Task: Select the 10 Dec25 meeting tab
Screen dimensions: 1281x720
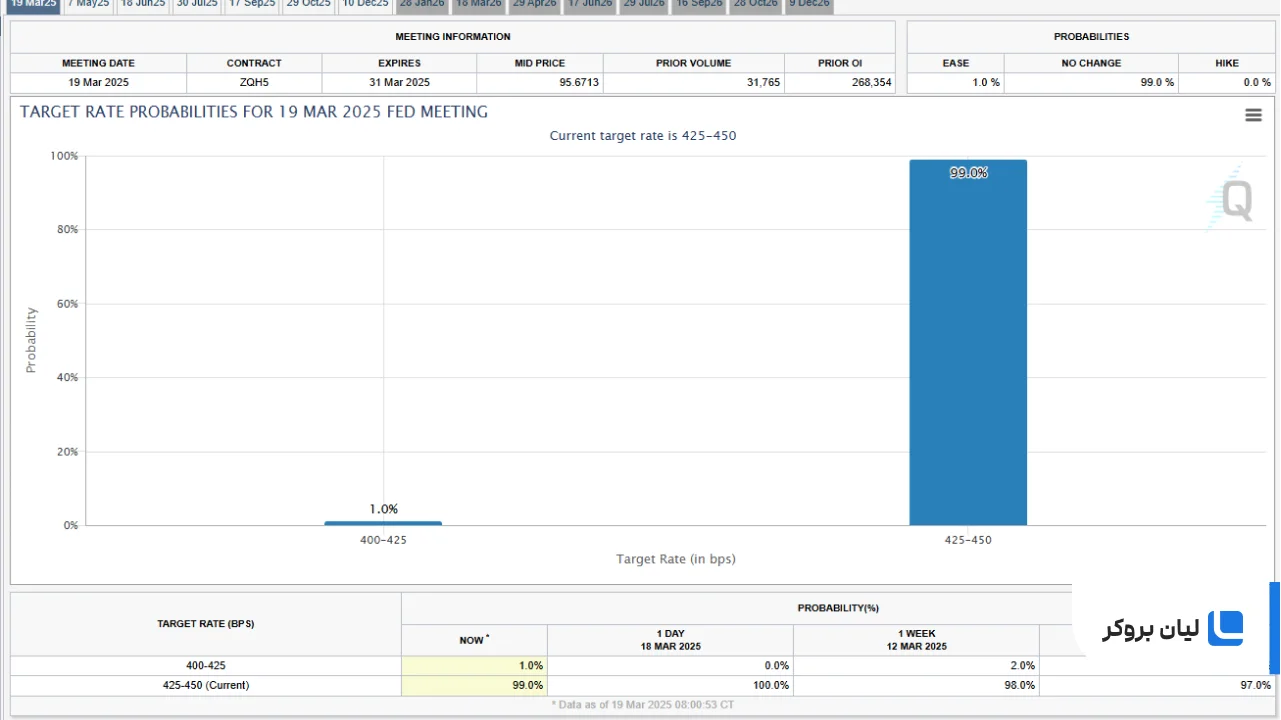Action: coord(365,5)
